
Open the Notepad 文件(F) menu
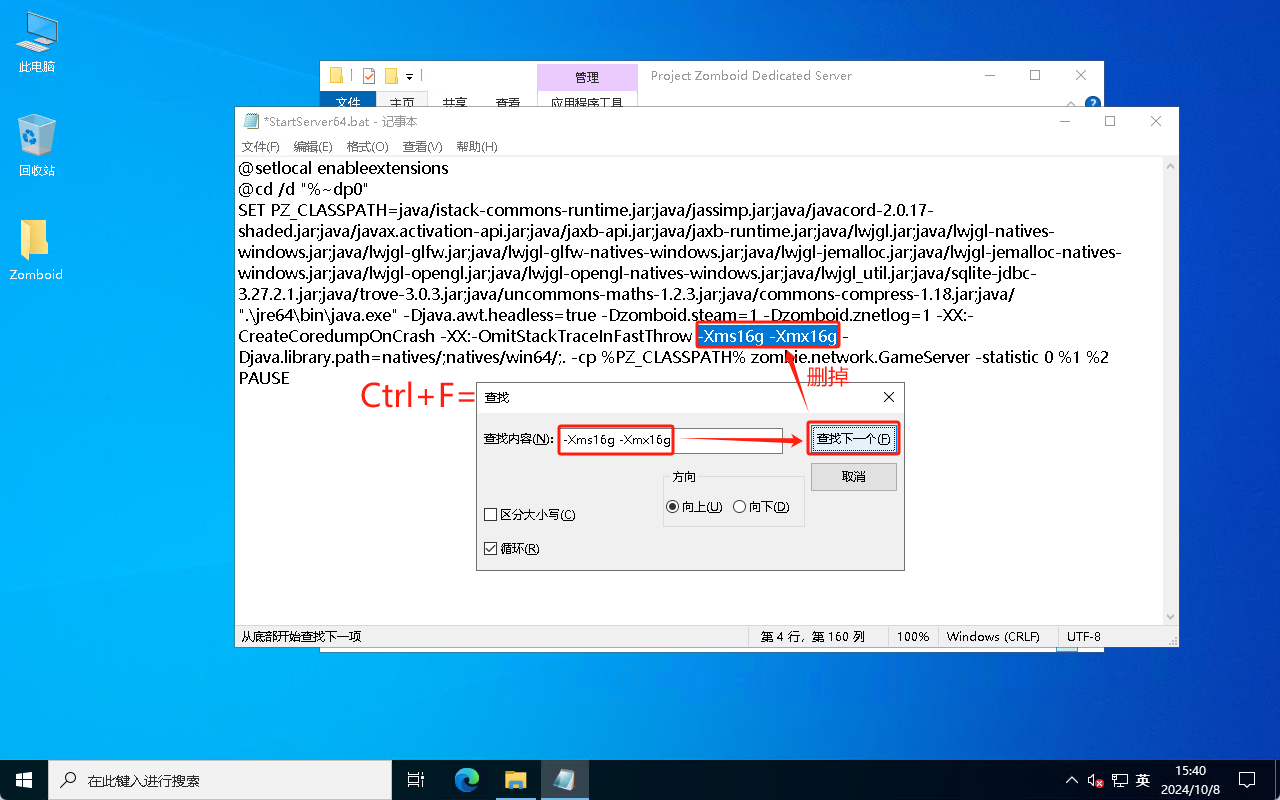[x=261, y=146]
